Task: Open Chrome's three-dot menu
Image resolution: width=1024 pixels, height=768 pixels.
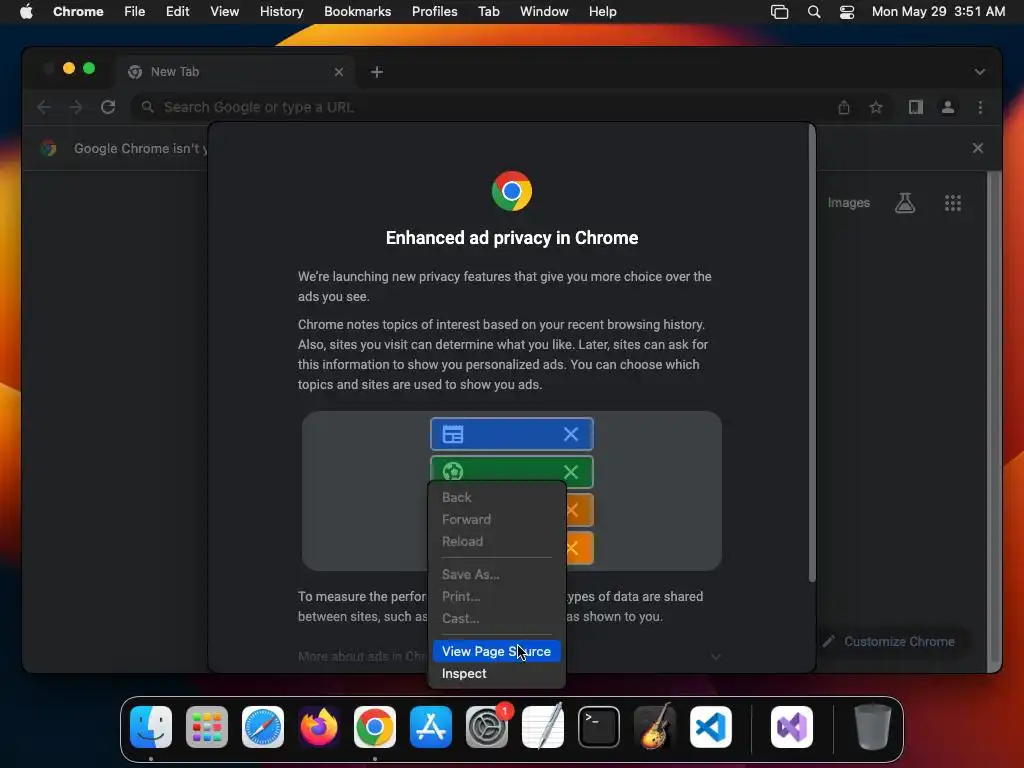Action: pyautogui.click(x=980, y=107)
